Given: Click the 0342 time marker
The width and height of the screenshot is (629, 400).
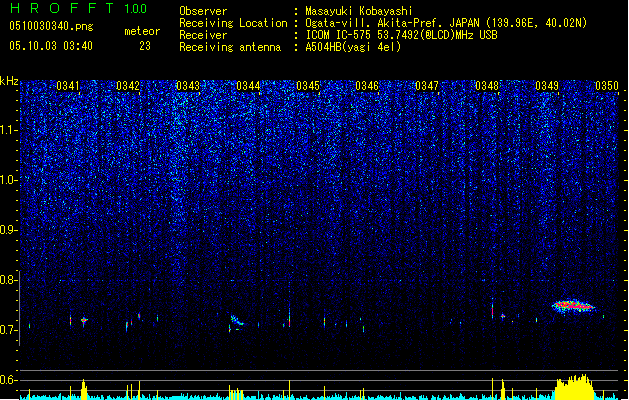Looking at the screenshot, I should click(x=128, y=86).
